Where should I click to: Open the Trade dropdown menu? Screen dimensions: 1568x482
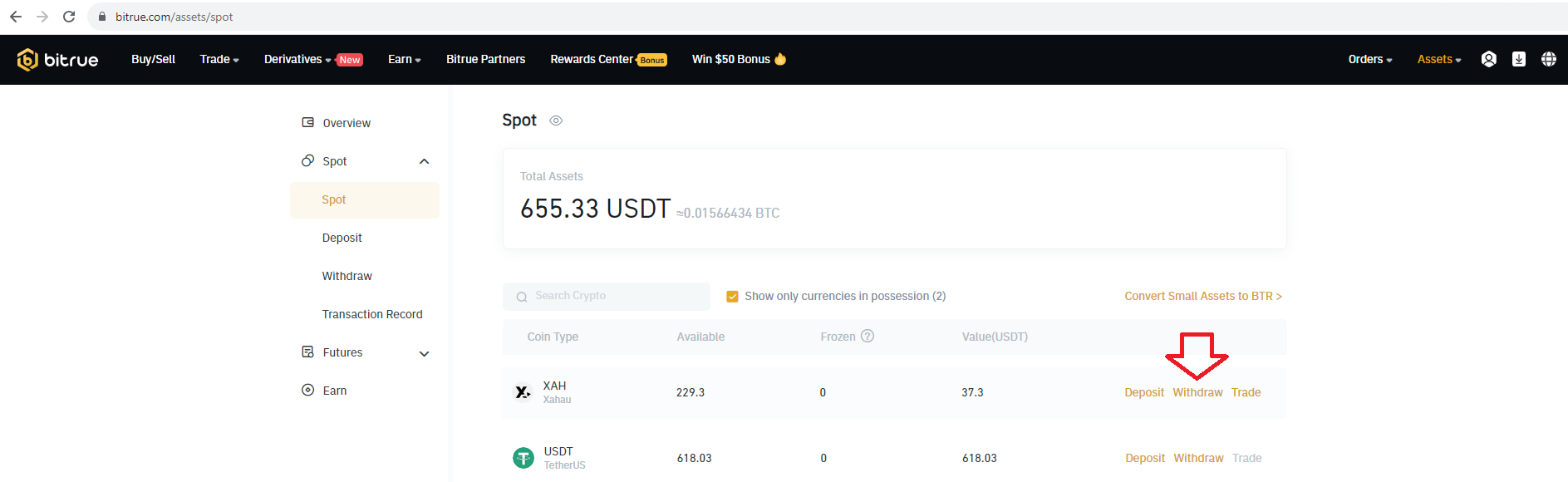tap(219, 60)
